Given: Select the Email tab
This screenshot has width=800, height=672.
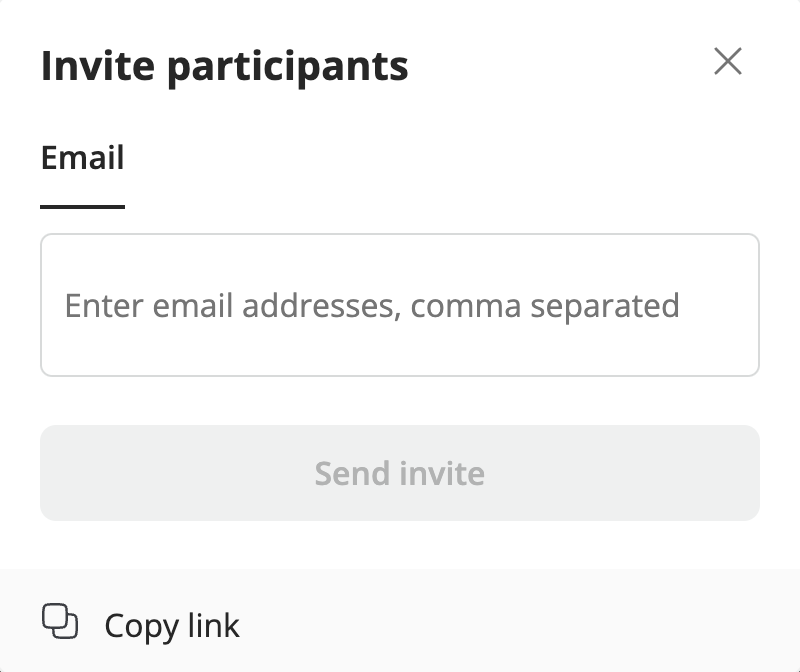Looking at the screenshot, I should [x=82, y=158].
